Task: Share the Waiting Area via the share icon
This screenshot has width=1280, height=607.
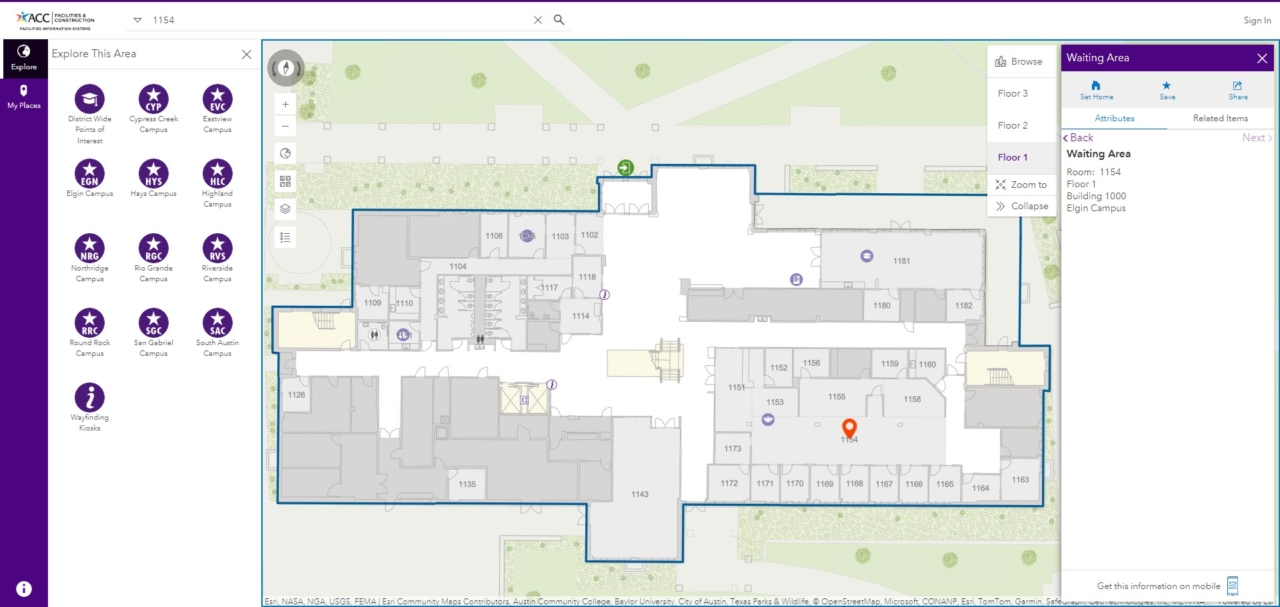Action: 1237,91
